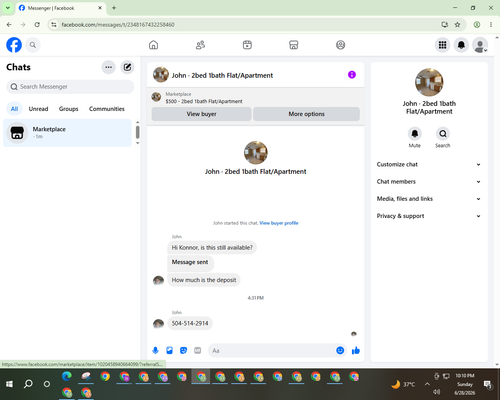Open Chrome three-dot menu
The image size is (500, 400).
[x=491, y=25]
